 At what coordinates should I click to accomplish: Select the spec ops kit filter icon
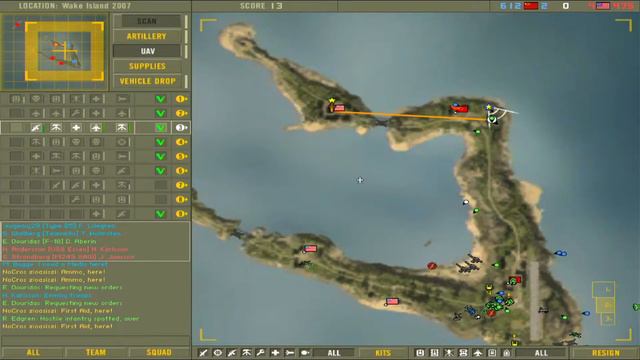coord(203,353)
